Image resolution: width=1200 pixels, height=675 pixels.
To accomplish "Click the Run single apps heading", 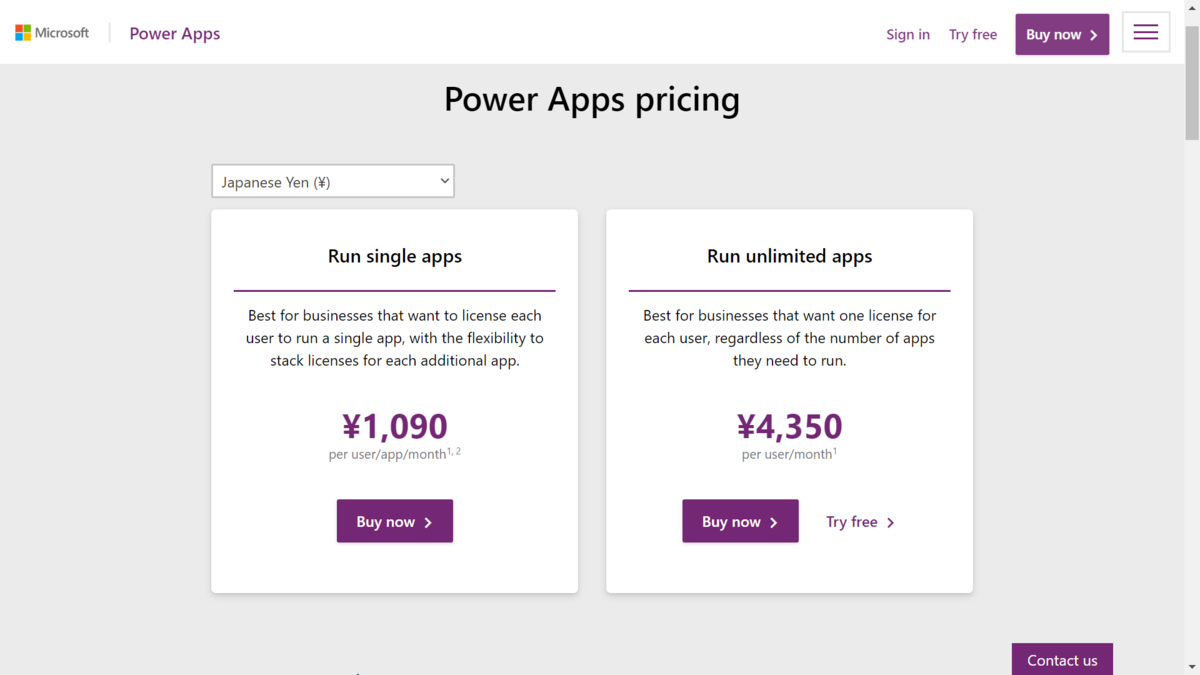I will 395,256.
